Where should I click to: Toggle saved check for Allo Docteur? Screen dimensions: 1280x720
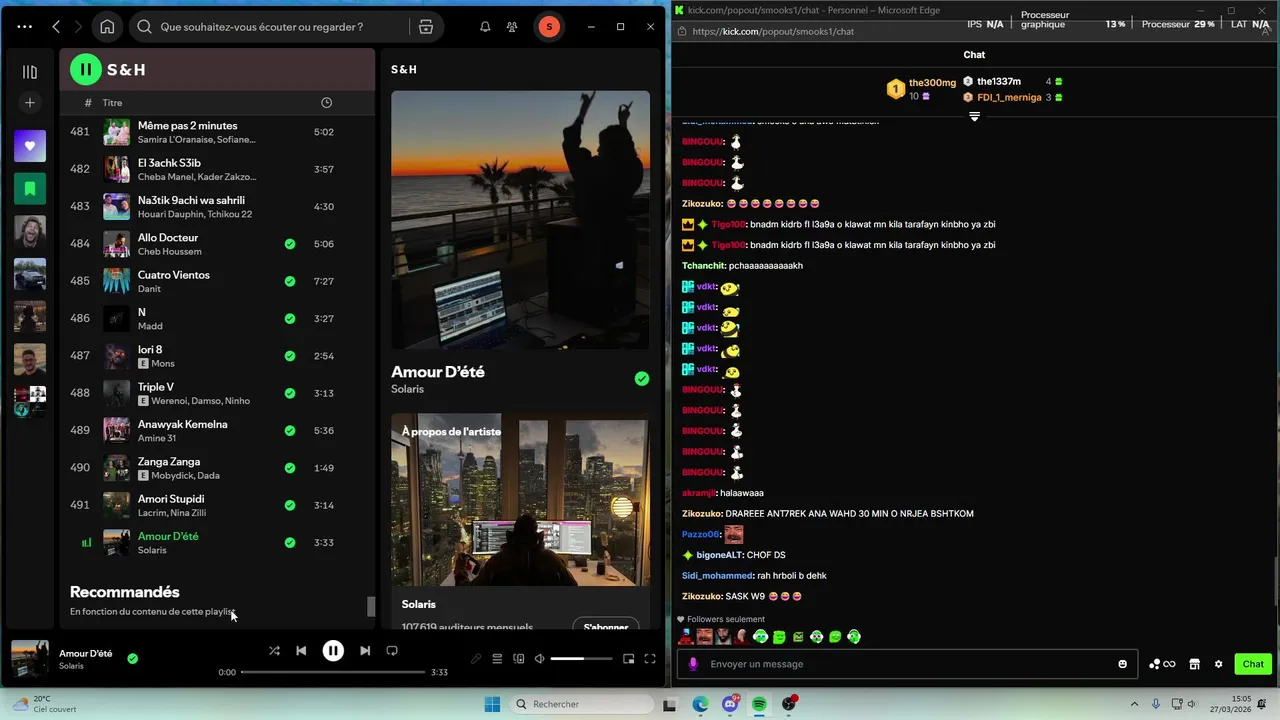tap(290, 244)
